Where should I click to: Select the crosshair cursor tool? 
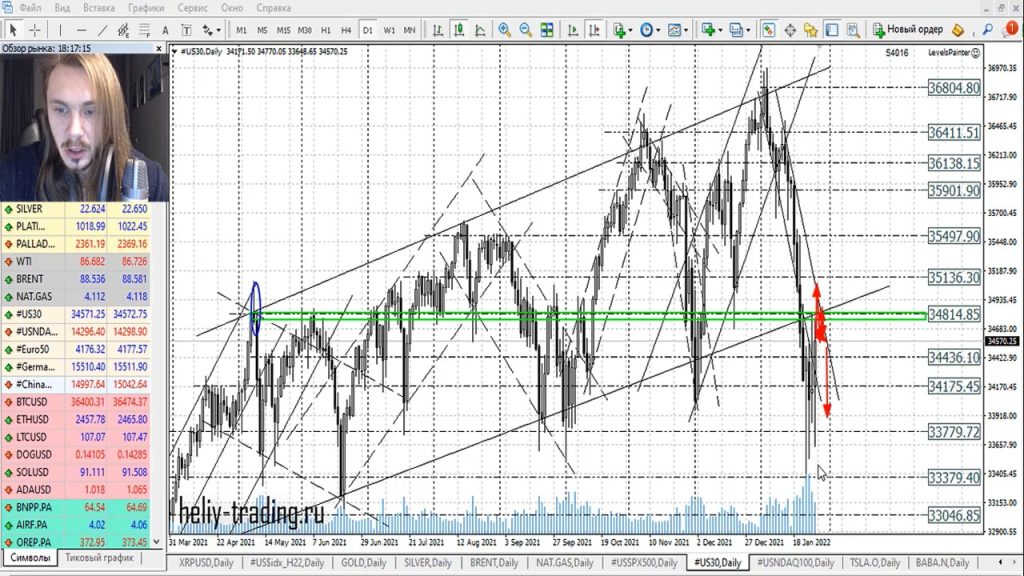tap(35, 30)
